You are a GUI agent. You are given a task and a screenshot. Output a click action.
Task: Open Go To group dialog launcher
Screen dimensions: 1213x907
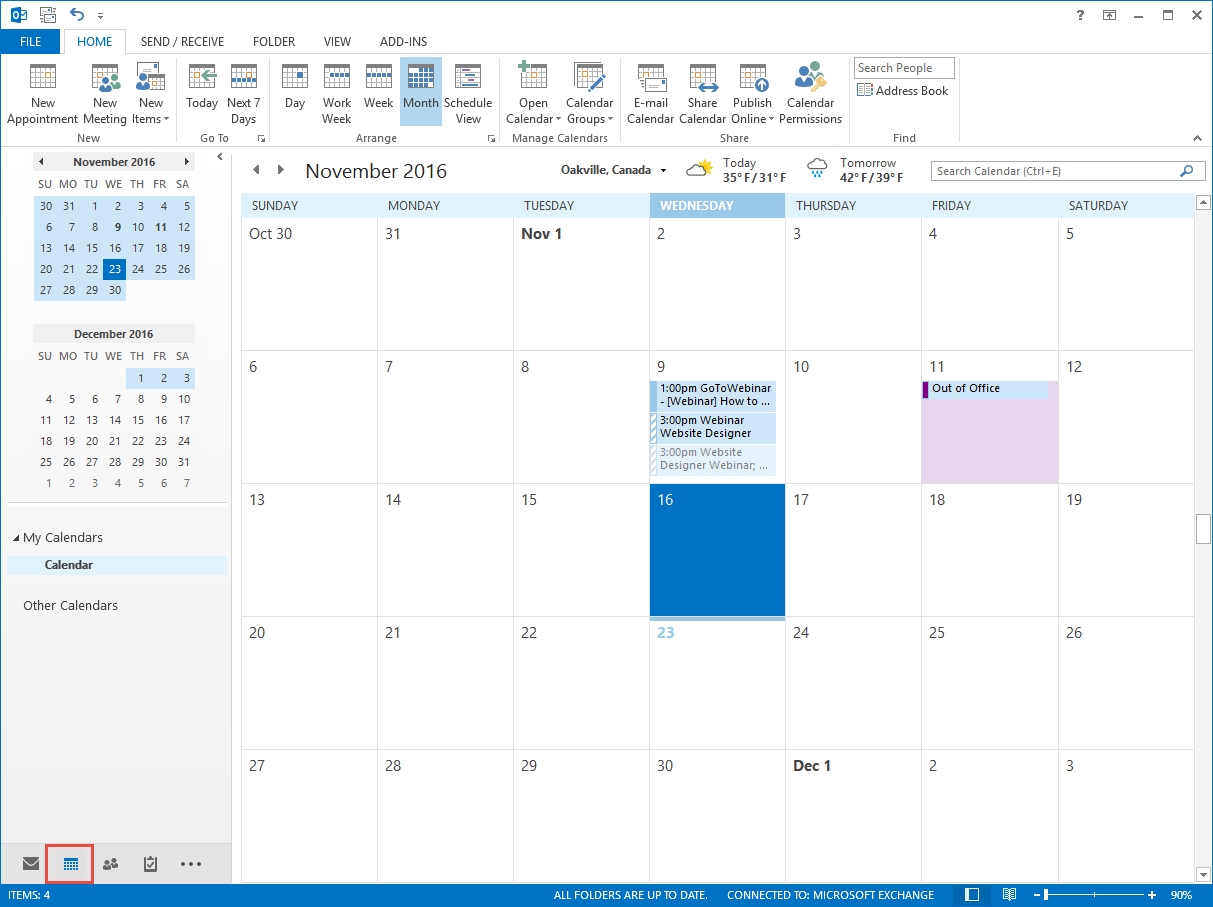261,138
